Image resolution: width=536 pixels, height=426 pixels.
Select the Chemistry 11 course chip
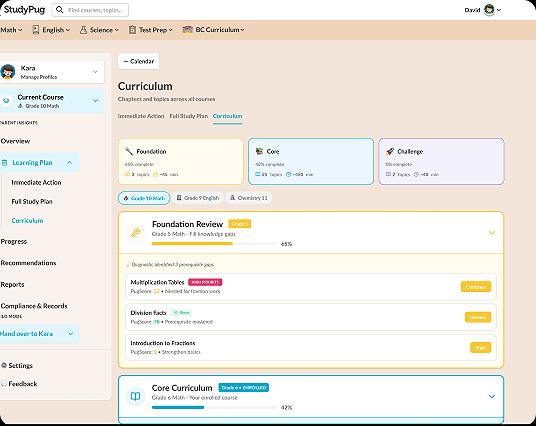[249, 198]
